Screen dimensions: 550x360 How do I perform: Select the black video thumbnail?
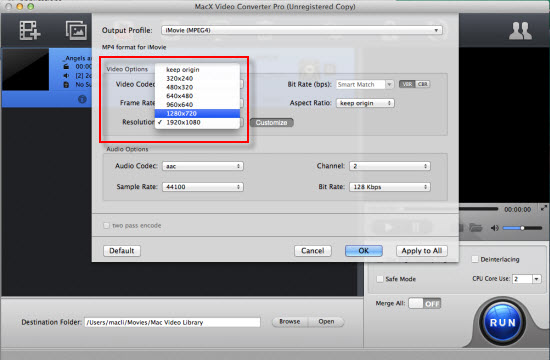[26, 70]
